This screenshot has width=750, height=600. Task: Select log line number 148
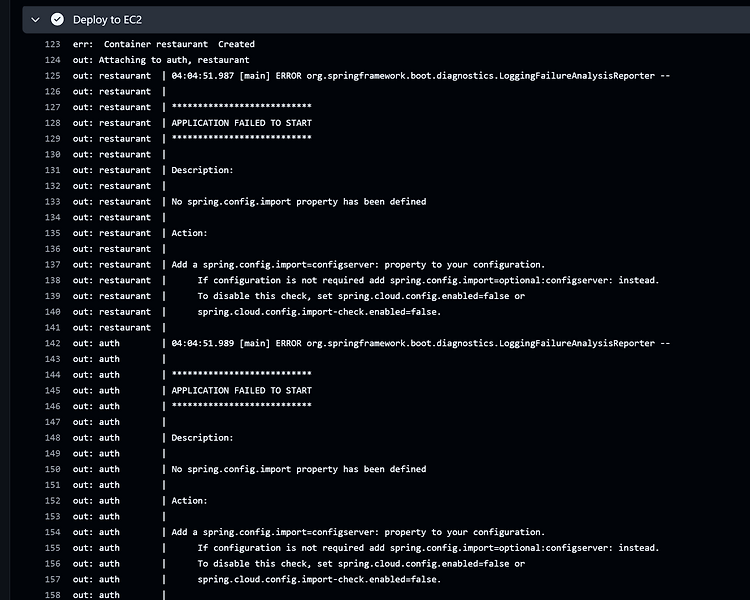click(x=53, y=438)
